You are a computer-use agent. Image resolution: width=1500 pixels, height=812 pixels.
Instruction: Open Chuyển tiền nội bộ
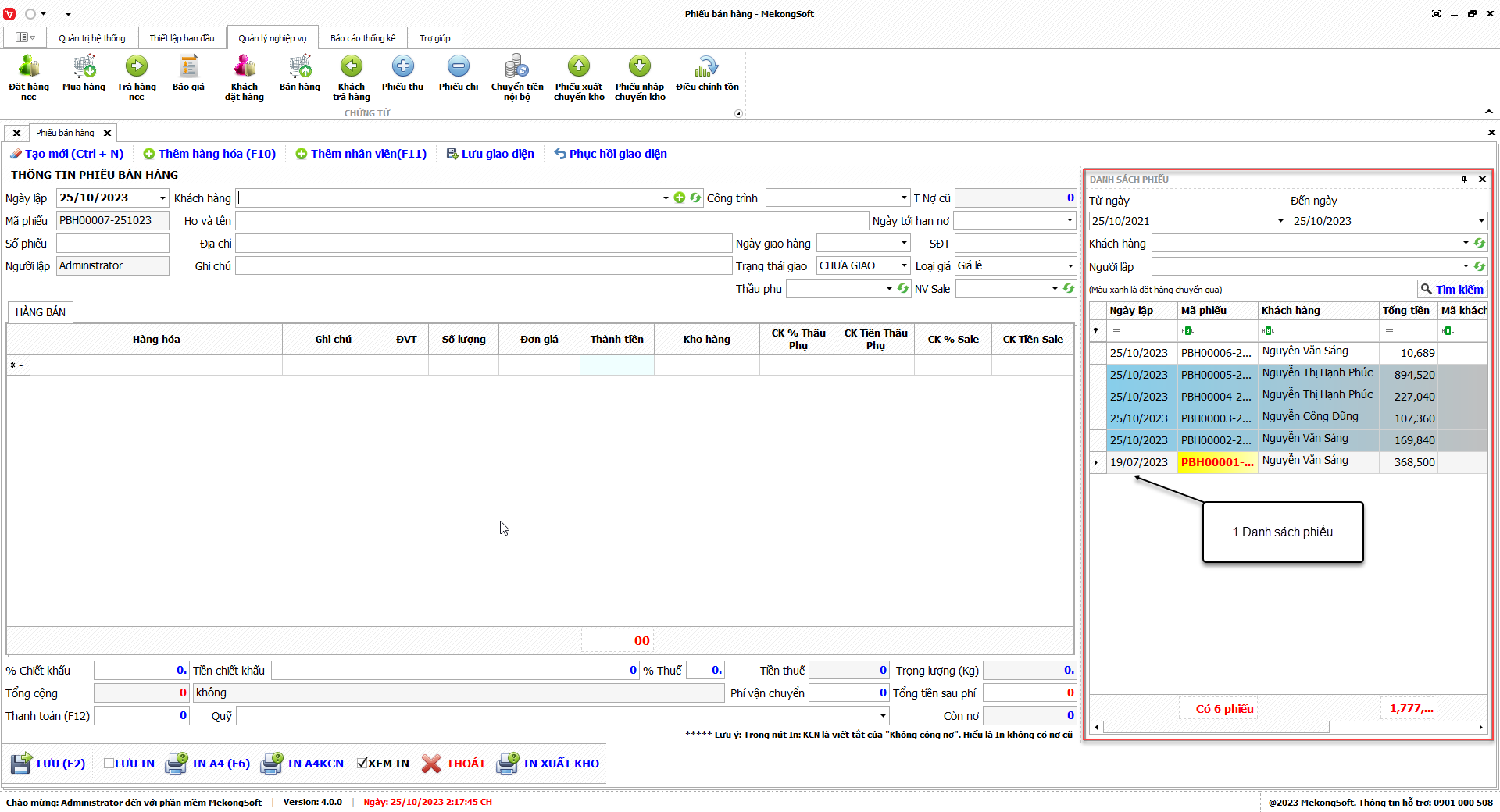pos(516,67)
